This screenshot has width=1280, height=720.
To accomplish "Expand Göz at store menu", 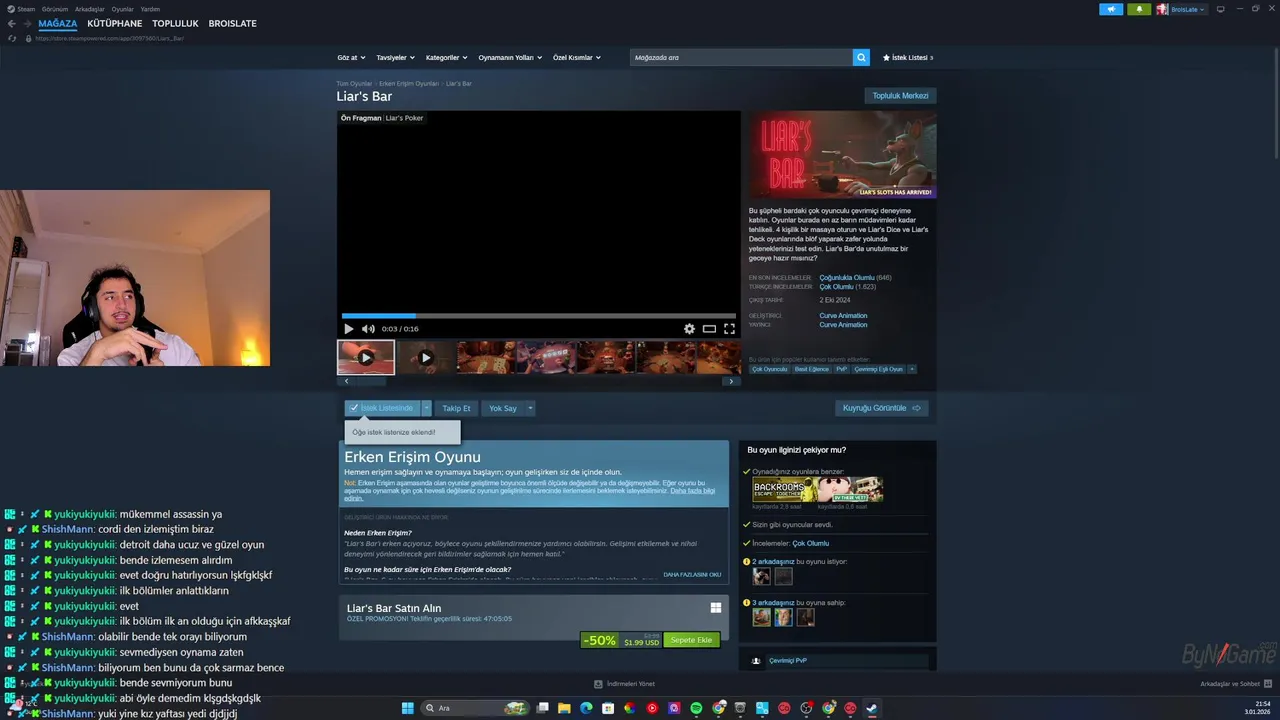I will (x=351, y=57).
